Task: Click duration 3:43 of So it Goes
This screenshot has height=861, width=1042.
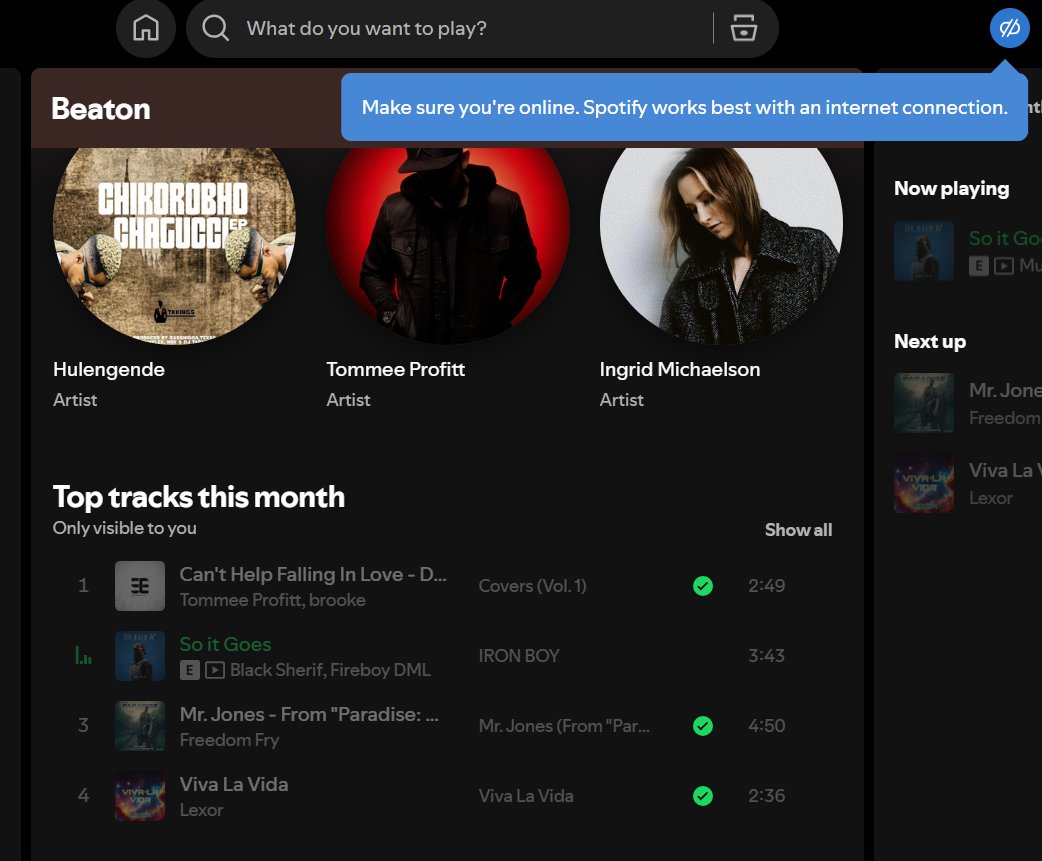Action: (x=766, y=656)
